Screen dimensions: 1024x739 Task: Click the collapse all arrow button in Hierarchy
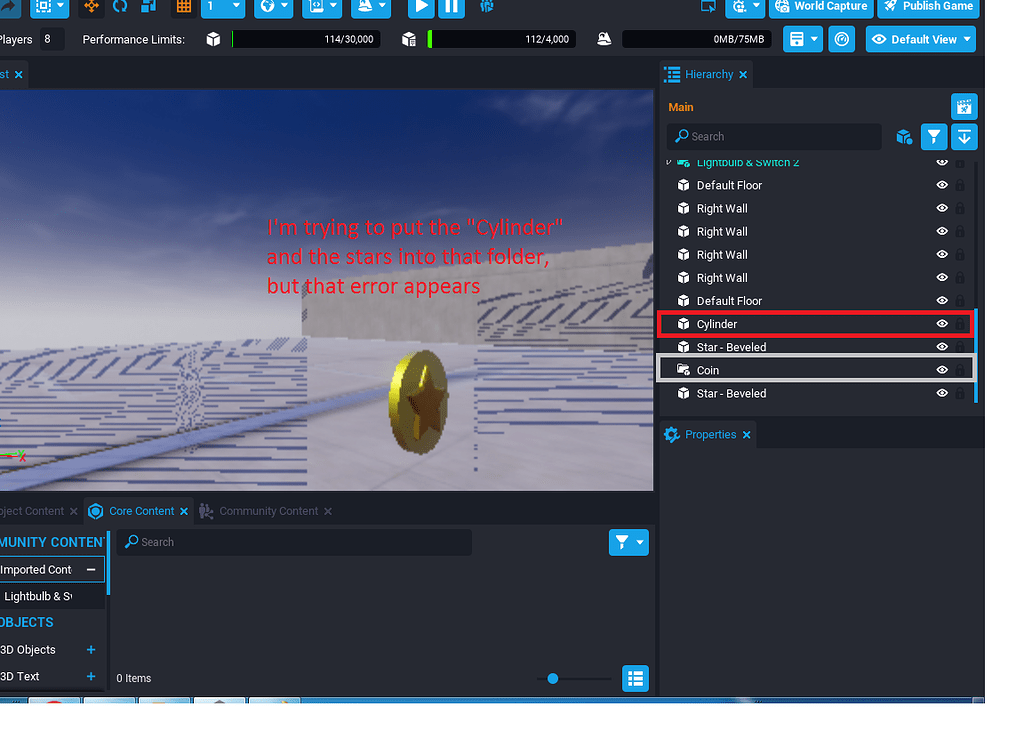(964, 137)
